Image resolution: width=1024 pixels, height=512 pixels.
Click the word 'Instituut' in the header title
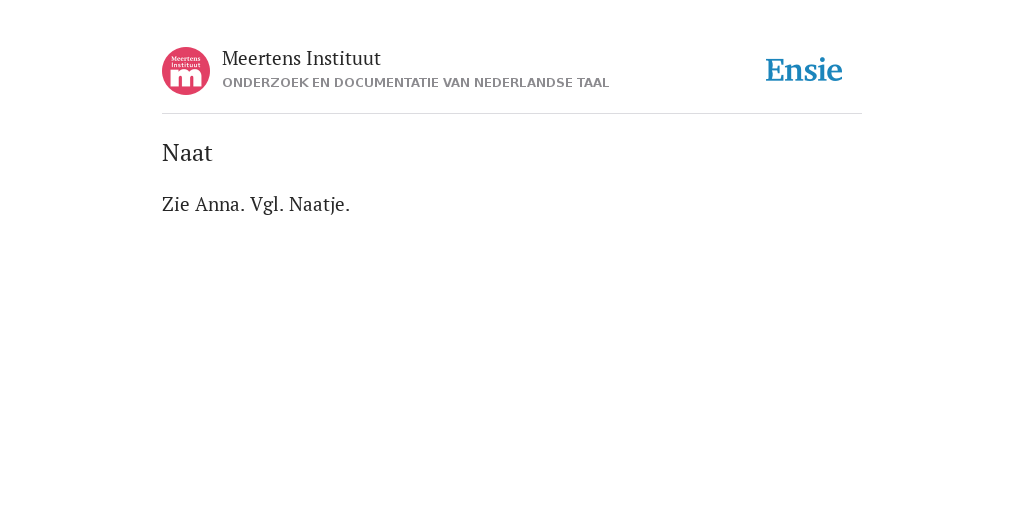tap(343, 59)
